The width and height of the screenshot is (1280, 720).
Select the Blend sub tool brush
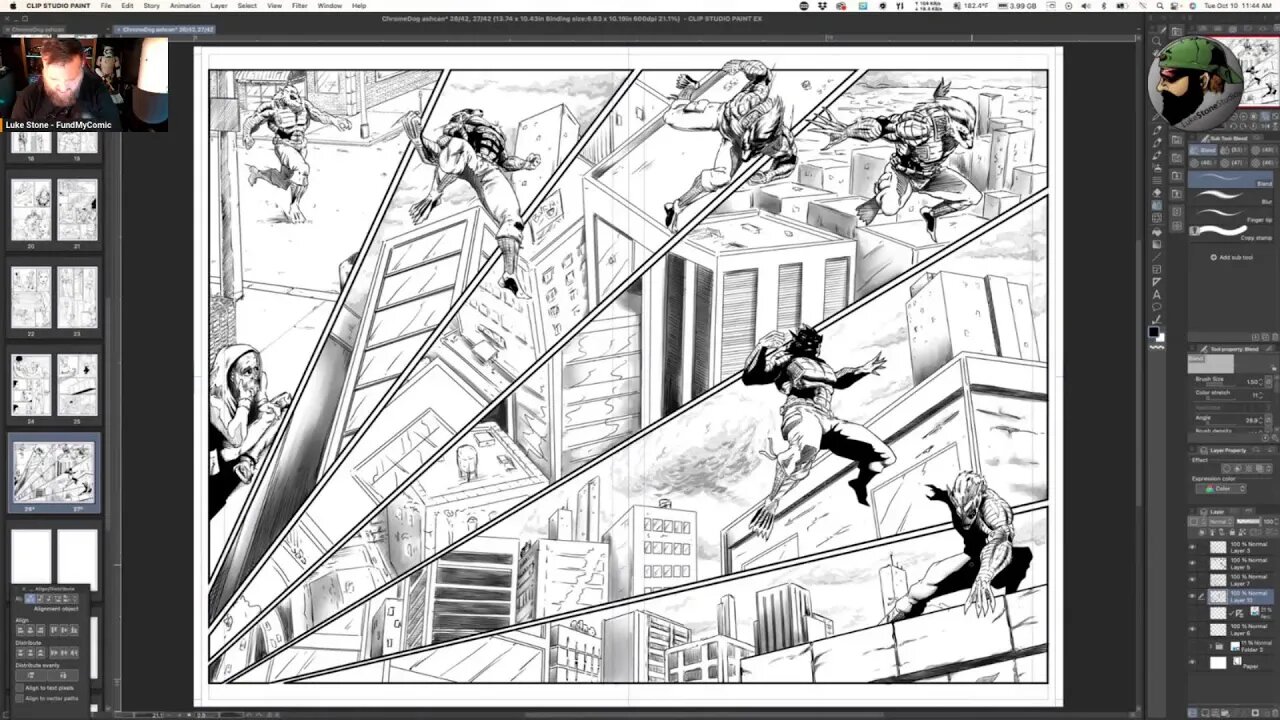pyautogui.click(x=1231, y=179)
